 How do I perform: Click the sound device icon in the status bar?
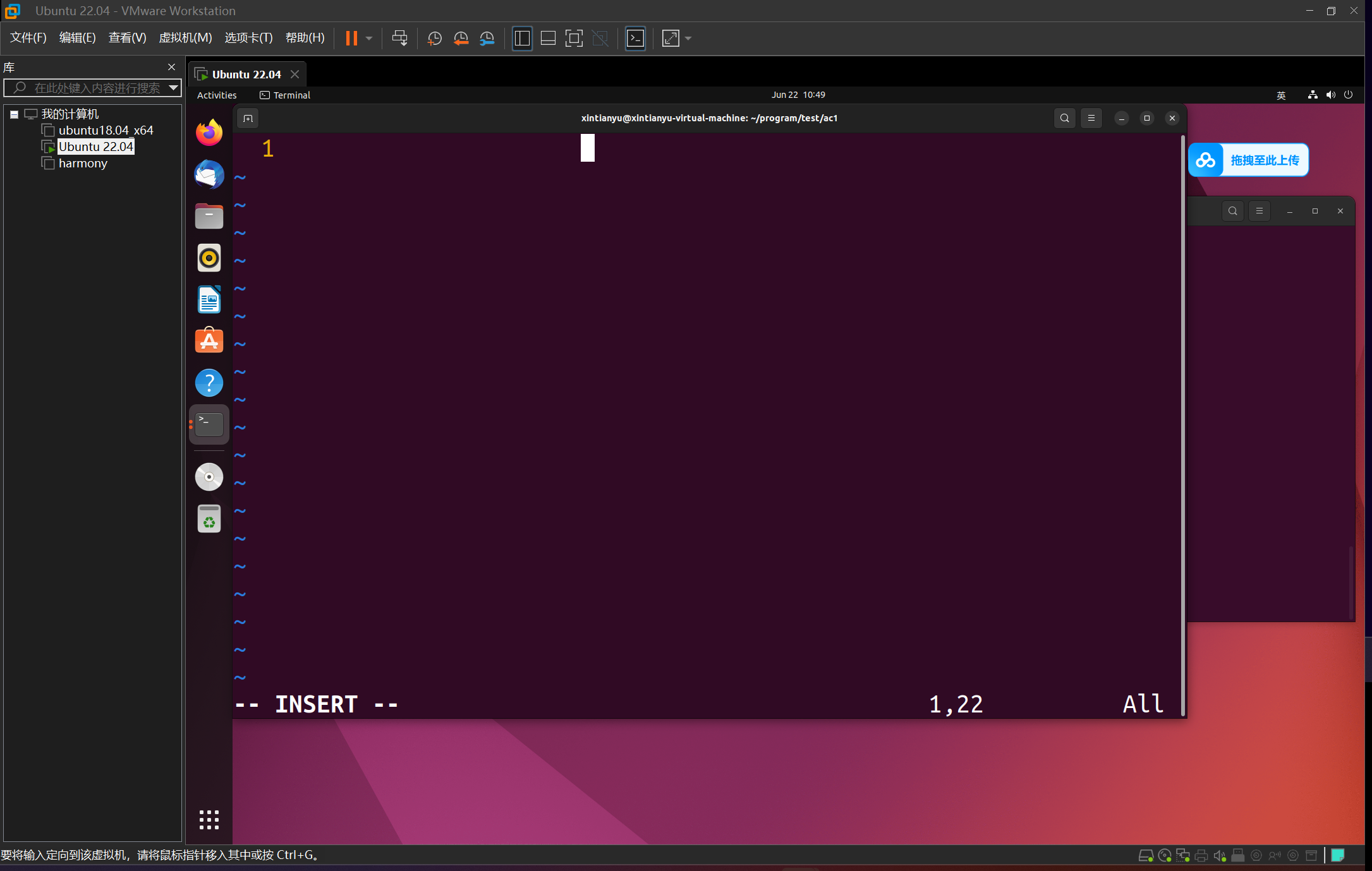1219,855
